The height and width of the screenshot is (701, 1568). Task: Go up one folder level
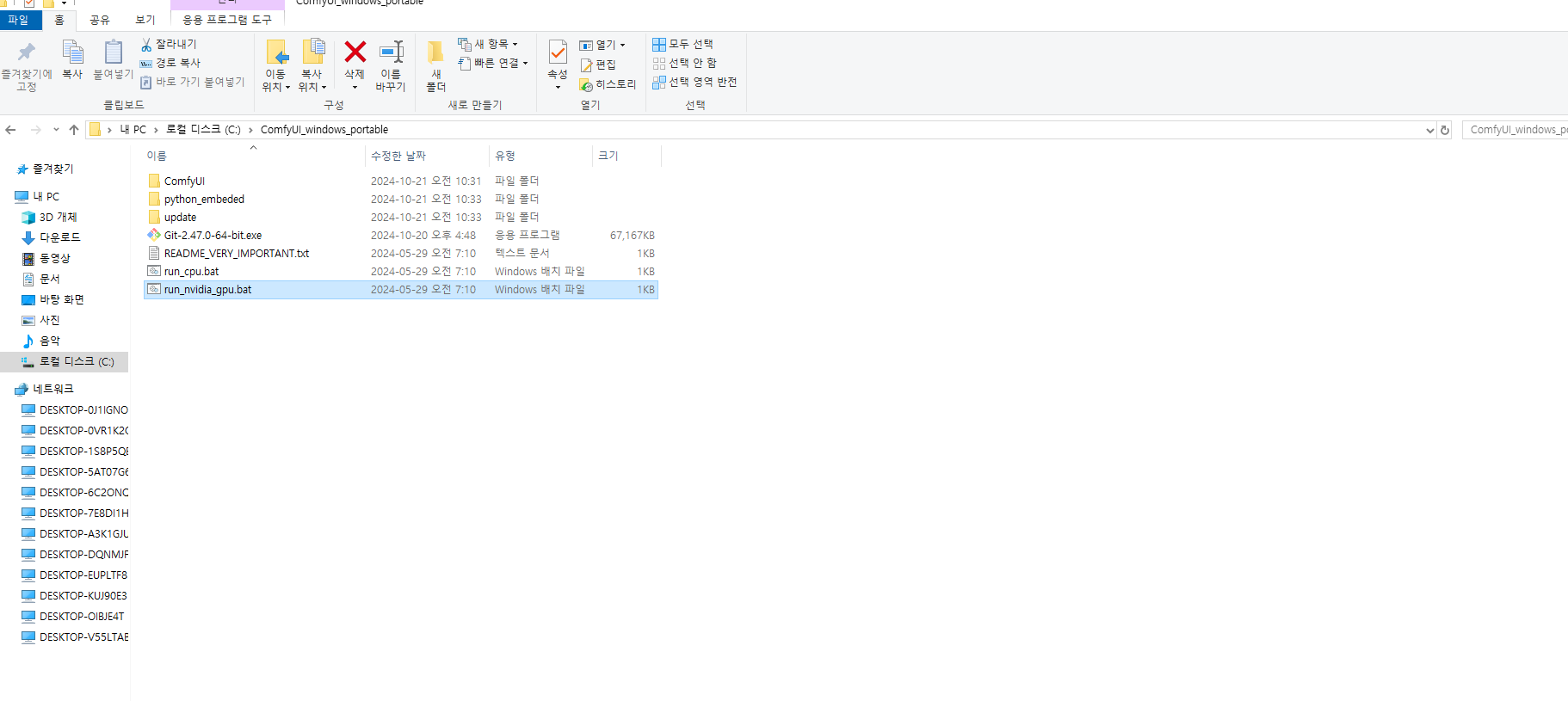click(x=74, y=130)
